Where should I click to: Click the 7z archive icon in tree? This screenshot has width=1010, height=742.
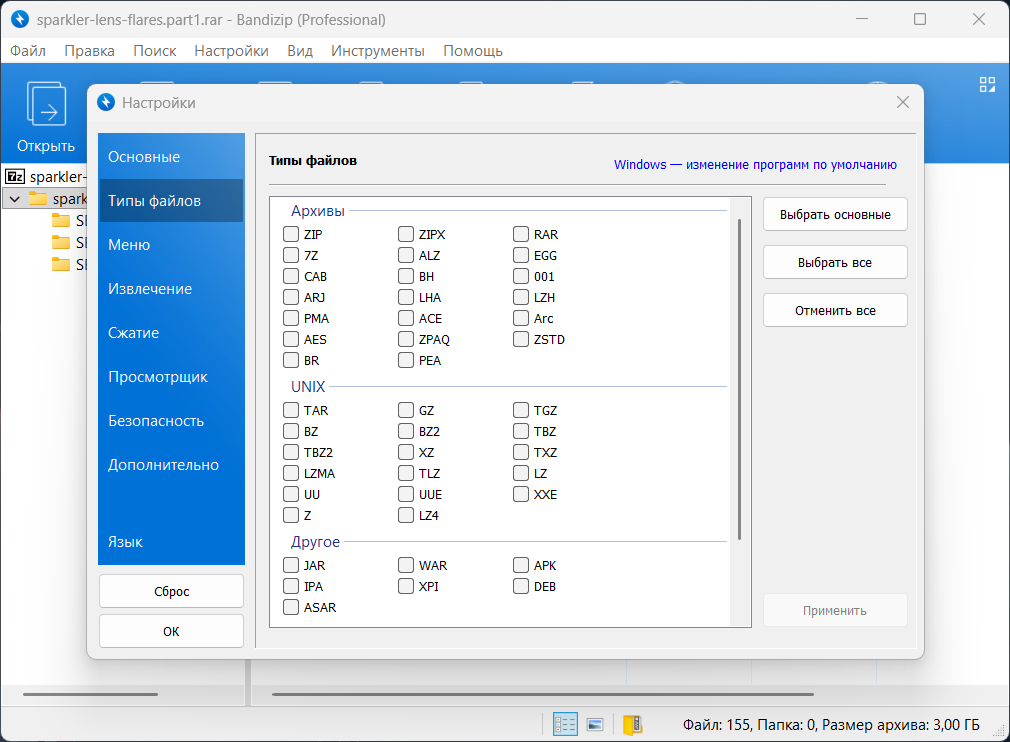click(x=15, y=177)
